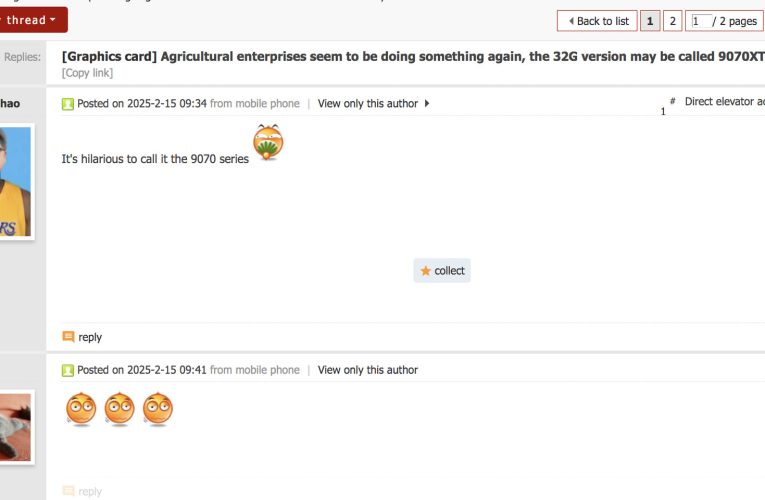This screenshot has width=765, height=500.
Task: Select current page 1 button
Action: point(650,21)
